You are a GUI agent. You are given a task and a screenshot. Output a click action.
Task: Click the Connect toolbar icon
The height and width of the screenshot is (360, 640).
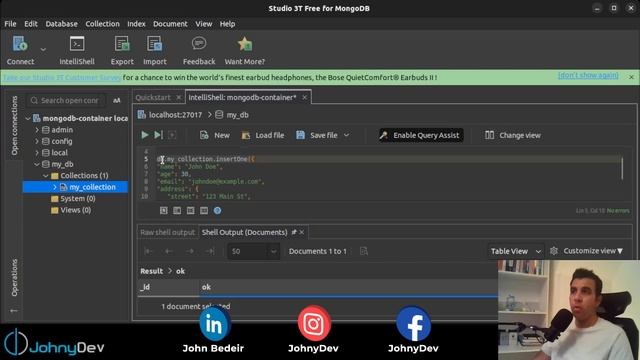tap(20, 44)
